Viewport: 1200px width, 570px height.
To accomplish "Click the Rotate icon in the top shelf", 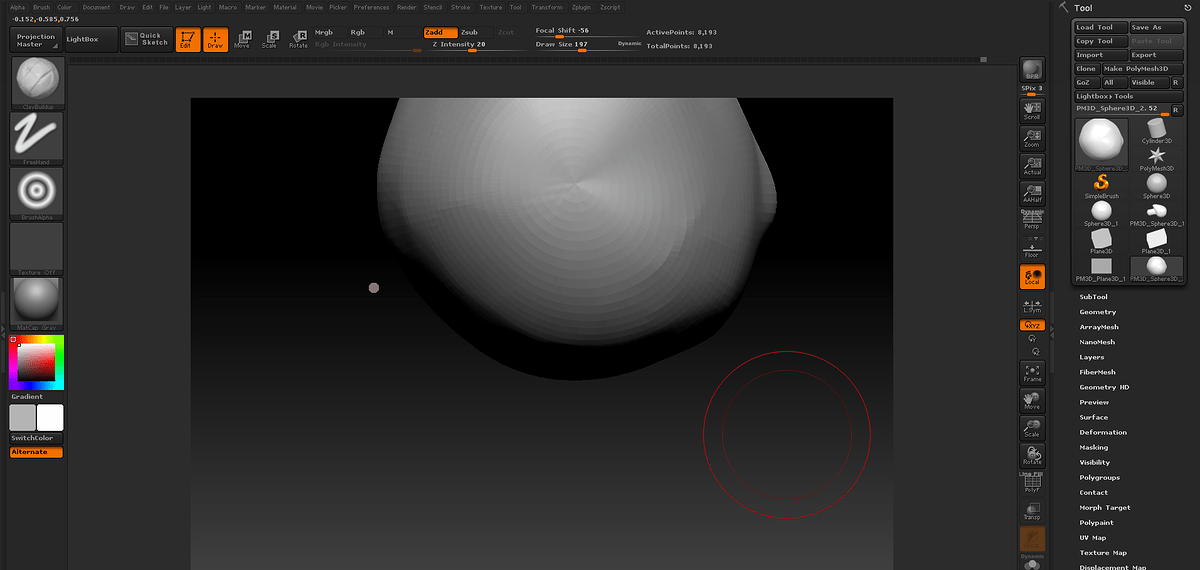I will [x=298, y=39].
